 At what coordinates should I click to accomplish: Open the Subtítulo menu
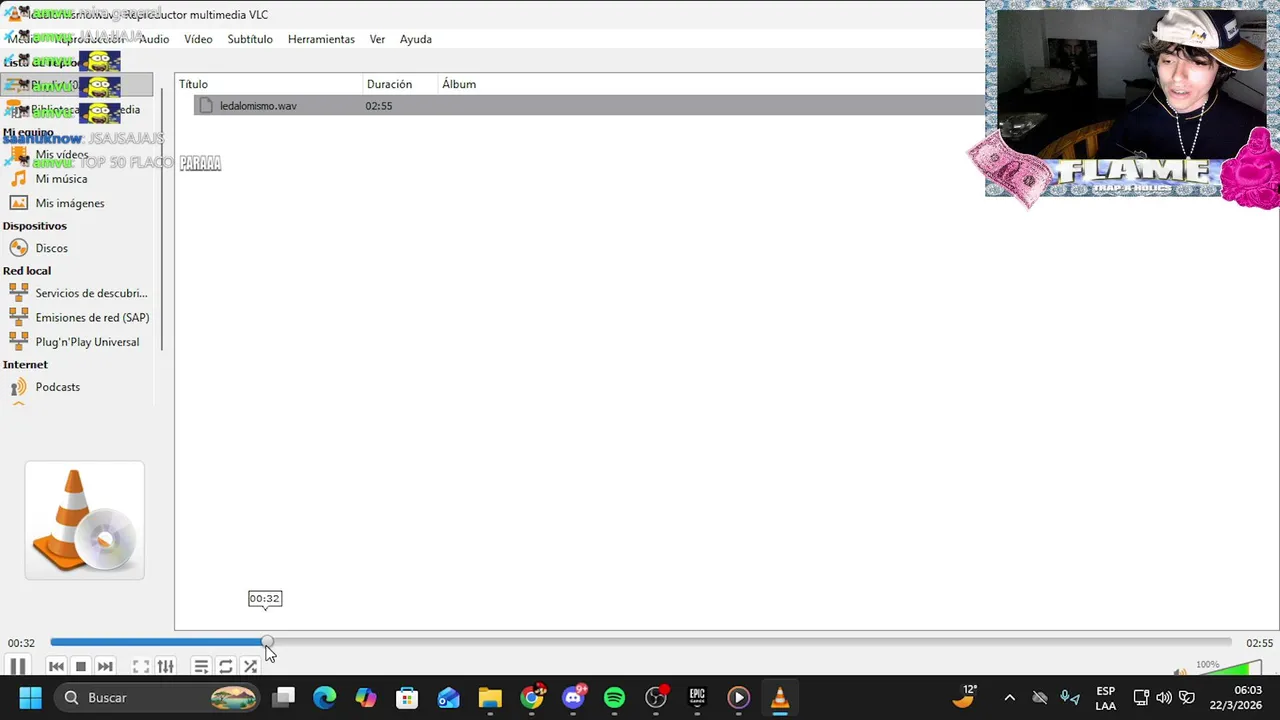coord(250,39)
